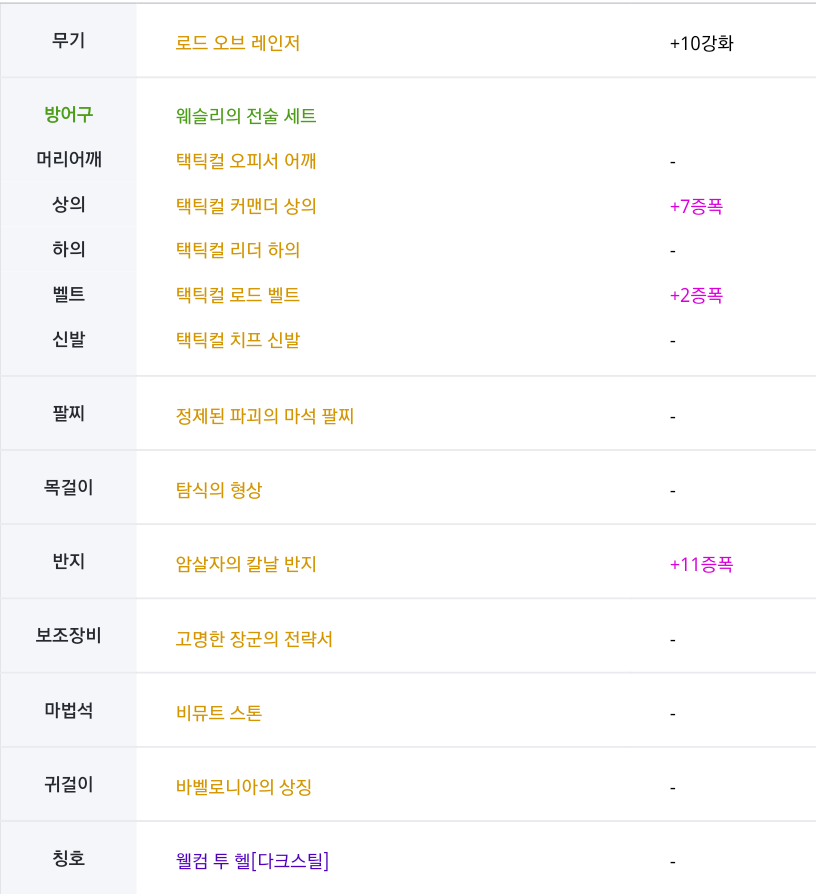This screenshot has height=894, width=816.
Task: Select the +11증폭 value for the ring
Action: click(x=701, y=565)
